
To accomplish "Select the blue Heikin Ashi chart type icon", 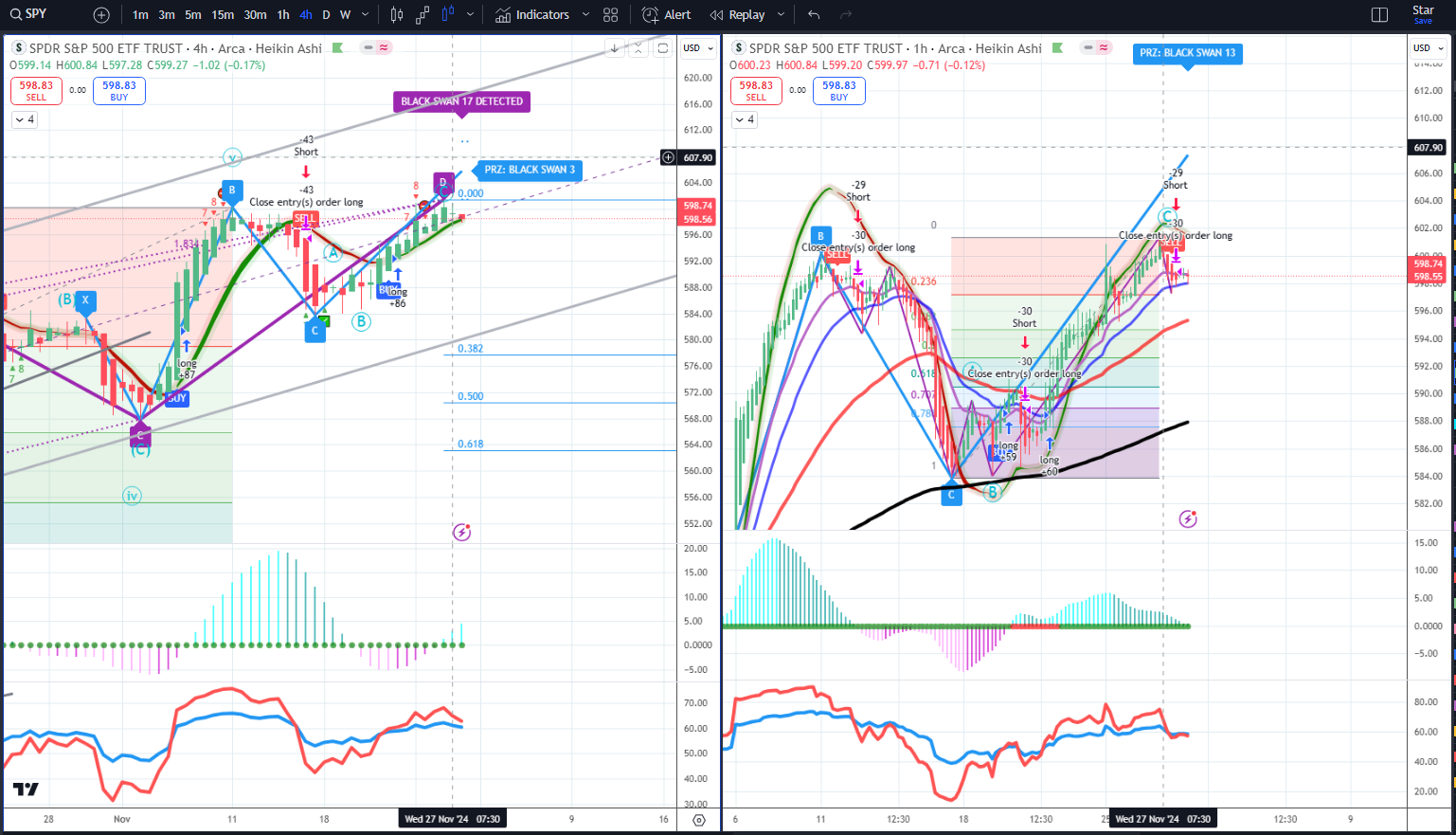I will click(448, 14).
